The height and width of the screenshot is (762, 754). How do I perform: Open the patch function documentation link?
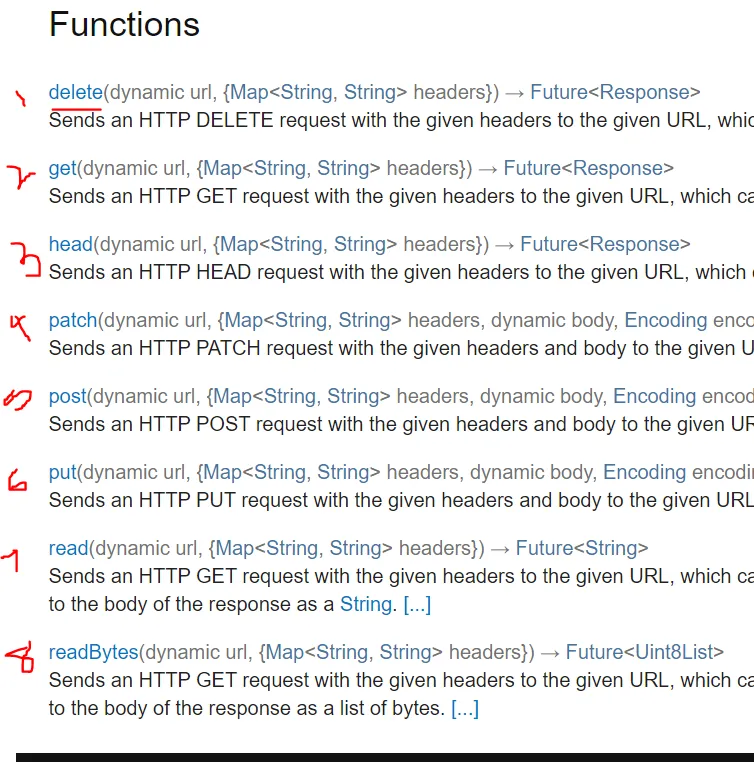tap(73, 321)
